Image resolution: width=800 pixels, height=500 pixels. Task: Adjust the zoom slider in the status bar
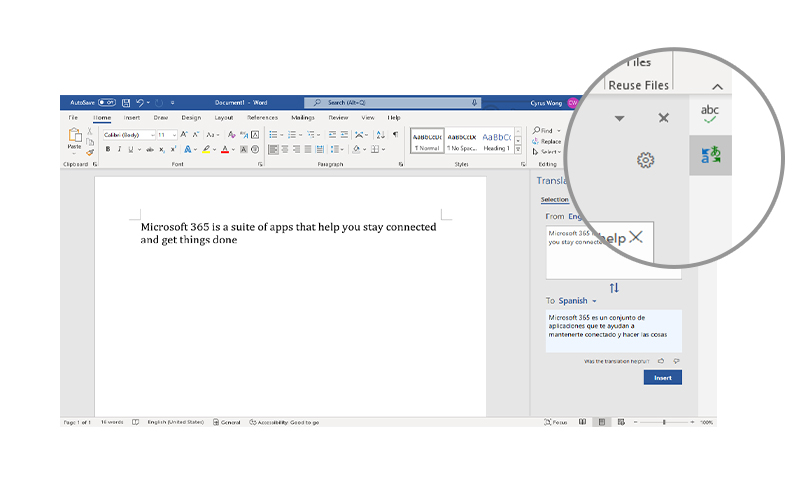pos(664,422)
